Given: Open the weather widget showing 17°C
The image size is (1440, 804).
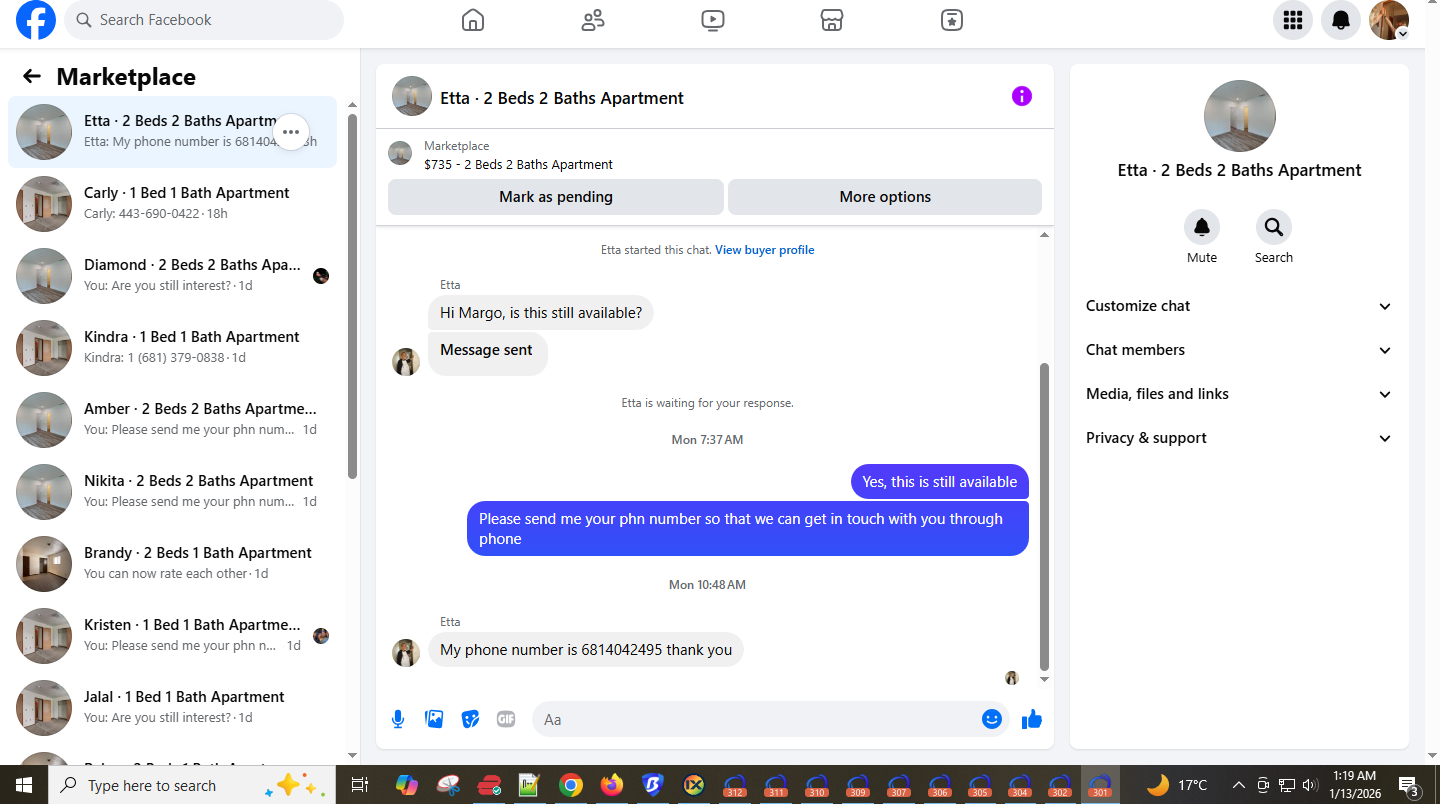Looking at the screenshot, I should 1177,785.
